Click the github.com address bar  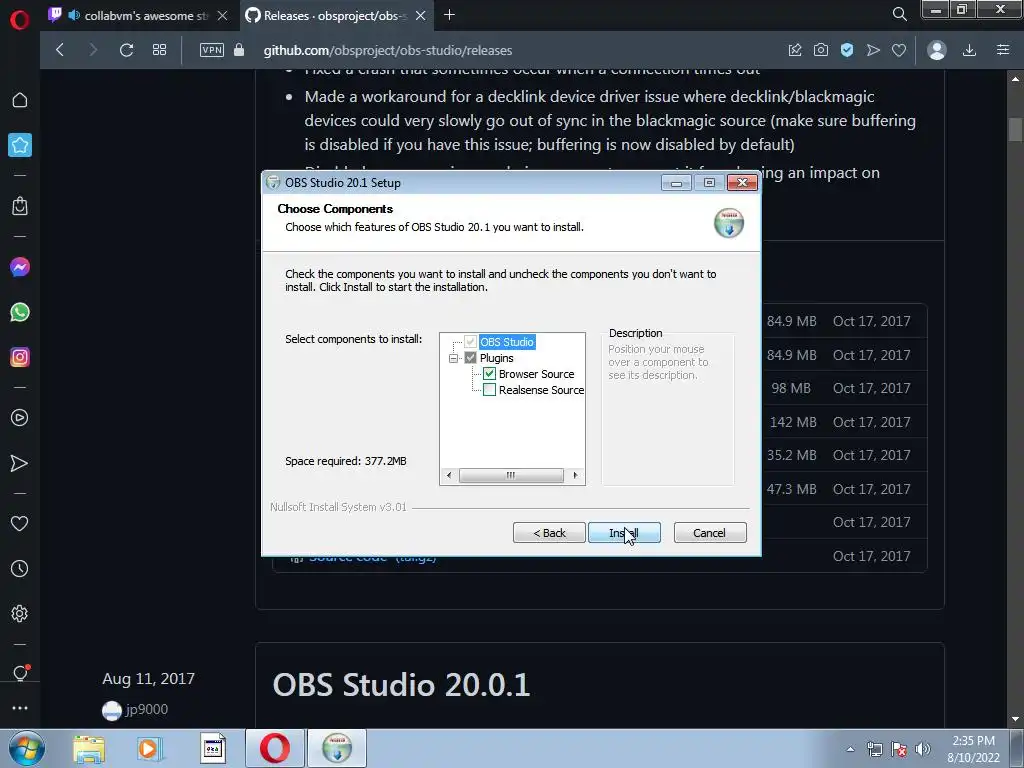(x=388, y=50)
